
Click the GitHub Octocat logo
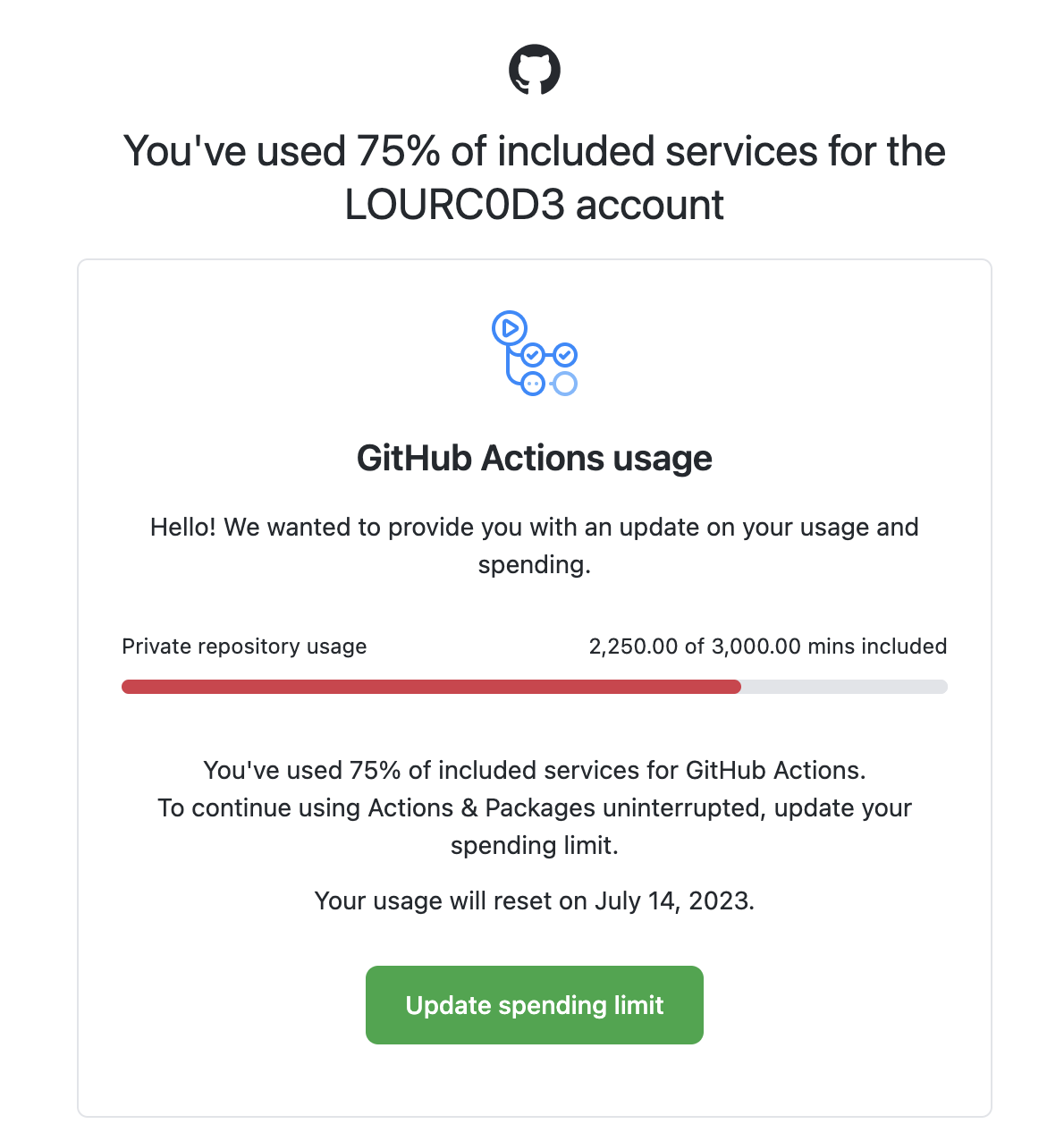coord(535,71)
